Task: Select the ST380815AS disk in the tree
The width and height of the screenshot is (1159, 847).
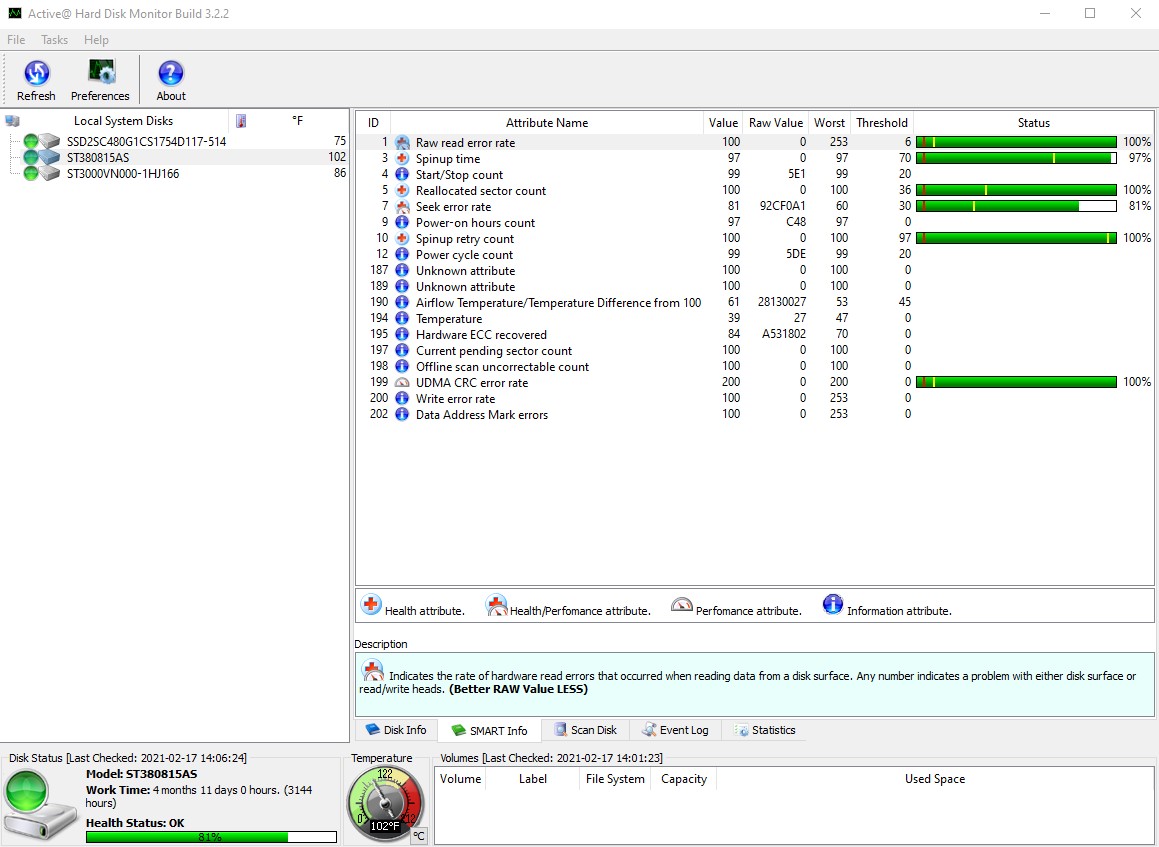Action: click(98, 158)
